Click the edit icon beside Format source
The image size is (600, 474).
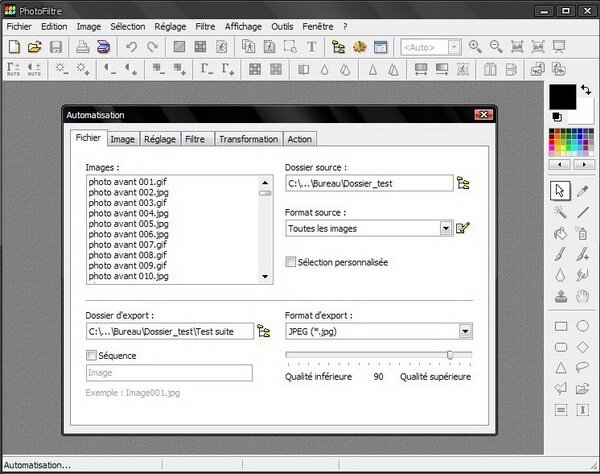463,228
